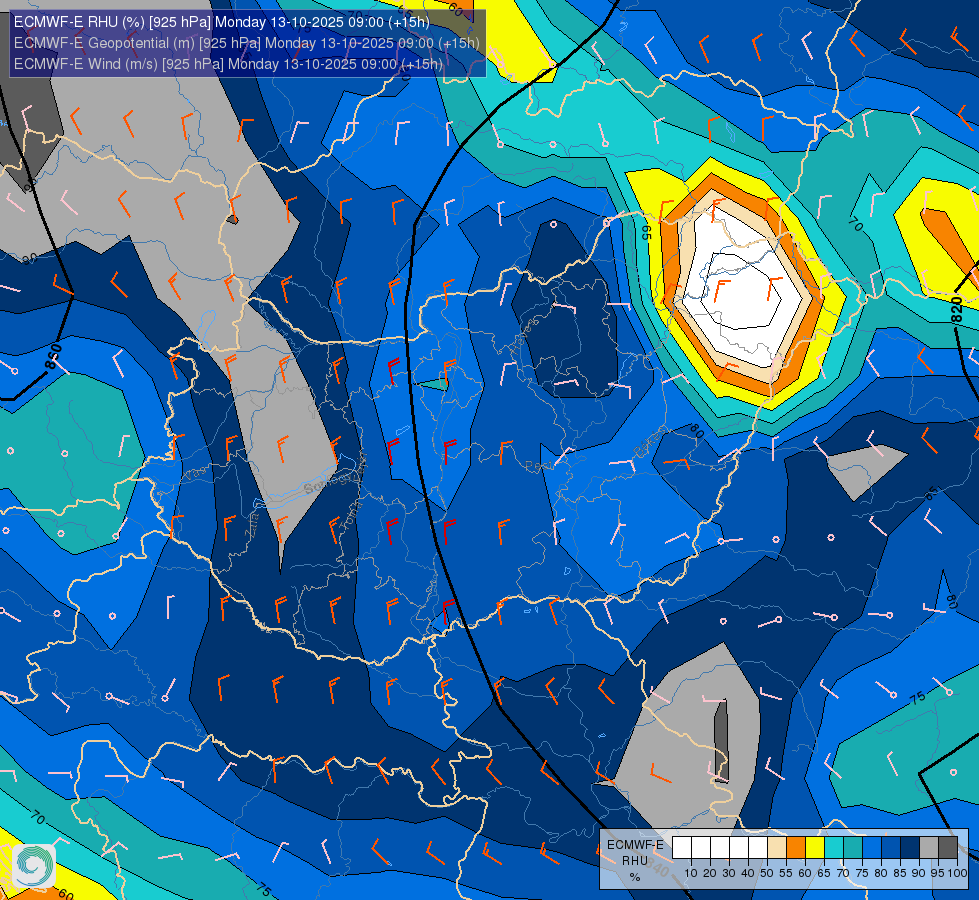The width and height of the screenshot is (979, 900).
Task: Select the ECMWF-E Geopotential (m) title line
Action: (247, 43)
